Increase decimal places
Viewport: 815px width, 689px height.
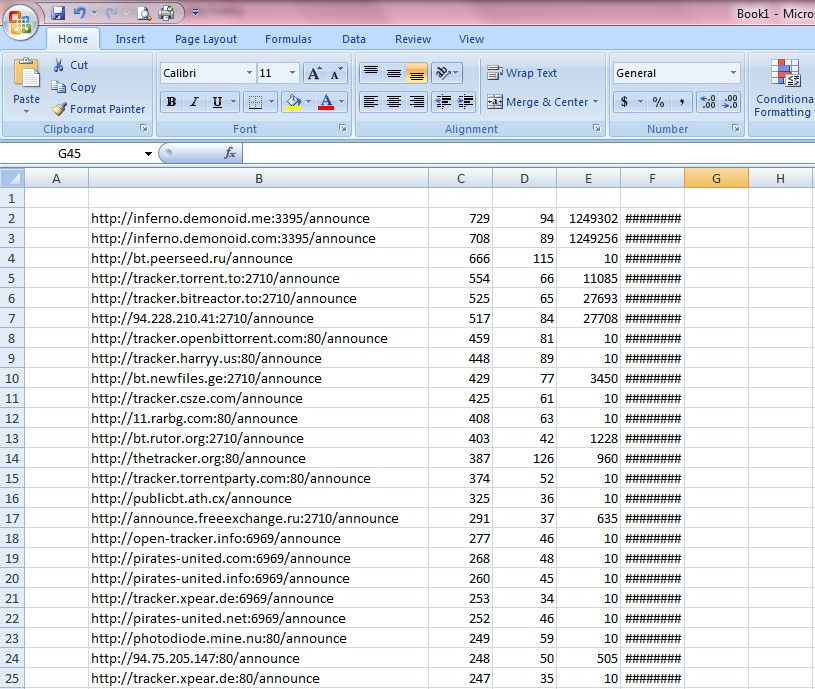pos(708,102)
